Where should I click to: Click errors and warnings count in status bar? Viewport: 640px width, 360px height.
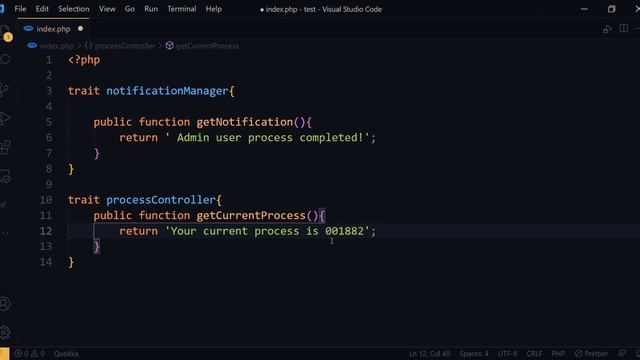29,353
